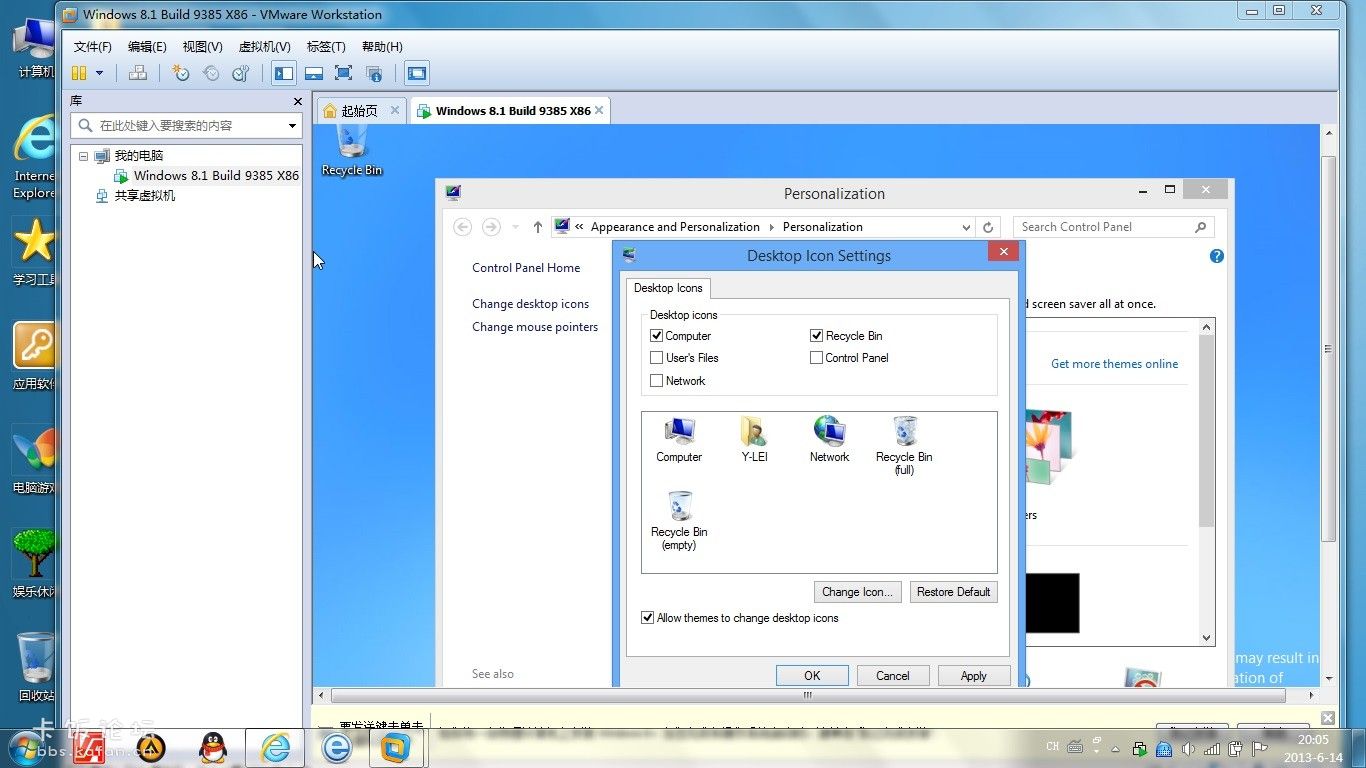Screen dimensions: 1366x768
Task: Open recent locations dropdown in Personalization
Action: [516, 227]
